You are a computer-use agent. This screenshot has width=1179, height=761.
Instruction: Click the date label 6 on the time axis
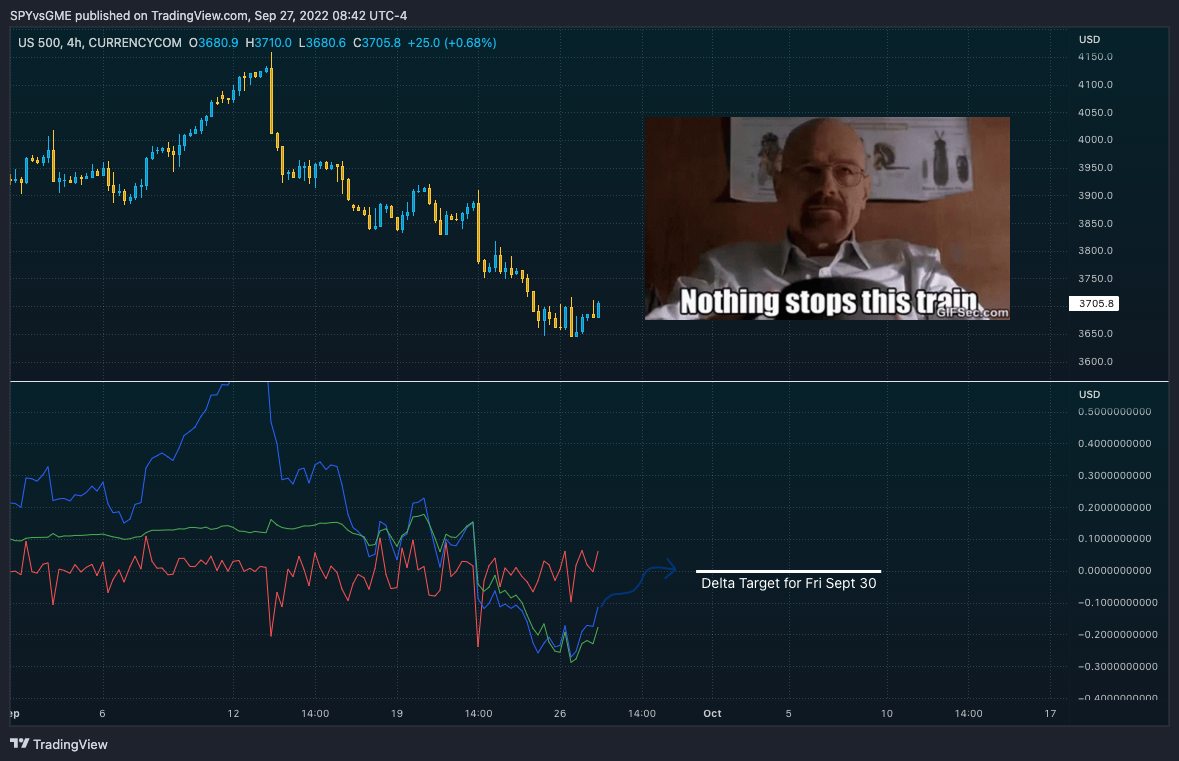tap(102, 713)
